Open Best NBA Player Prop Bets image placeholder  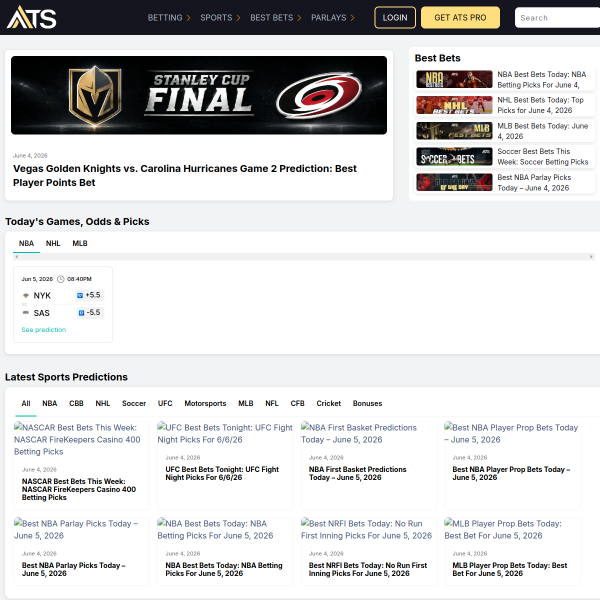tap(511, 434)
